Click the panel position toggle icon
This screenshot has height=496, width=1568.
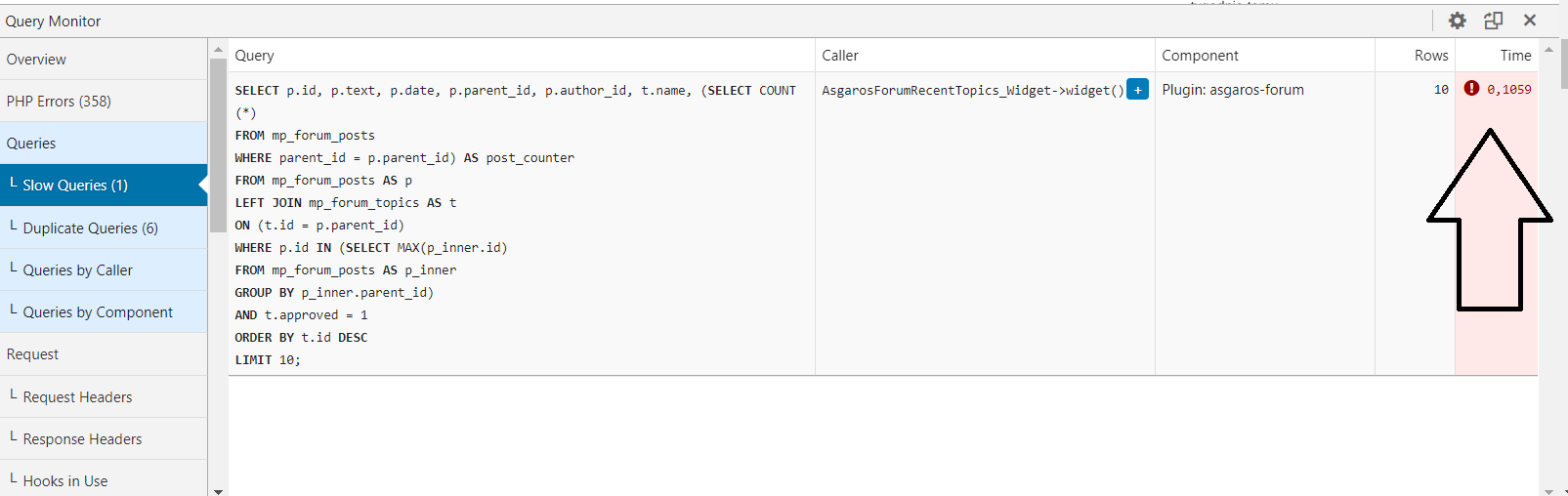[1493, 21]
